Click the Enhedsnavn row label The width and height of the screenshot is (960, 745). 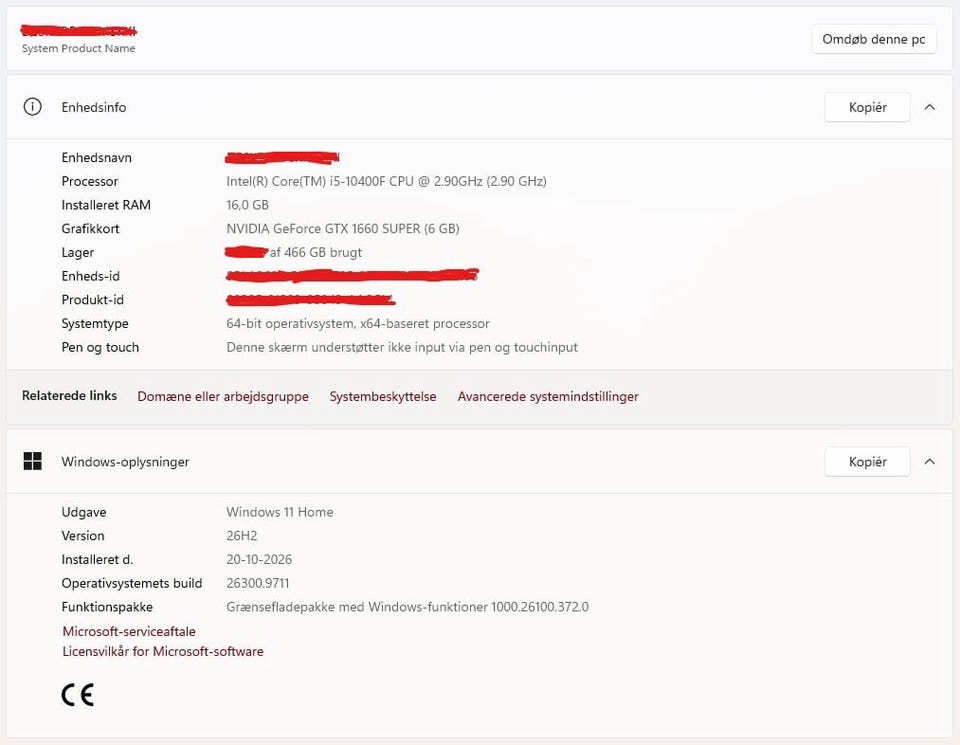(96, 157)
